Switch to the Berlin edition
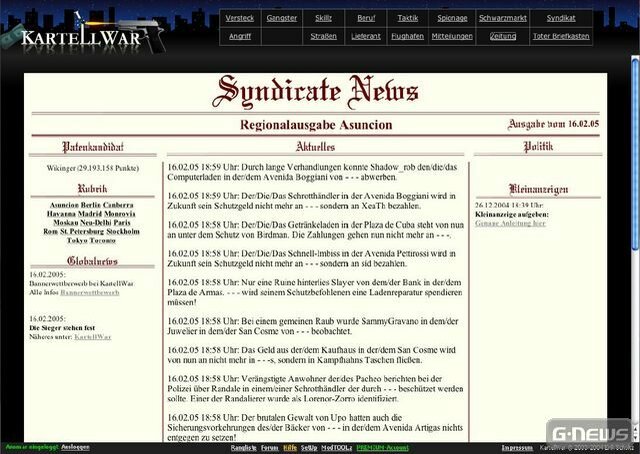 click(91, 205)
